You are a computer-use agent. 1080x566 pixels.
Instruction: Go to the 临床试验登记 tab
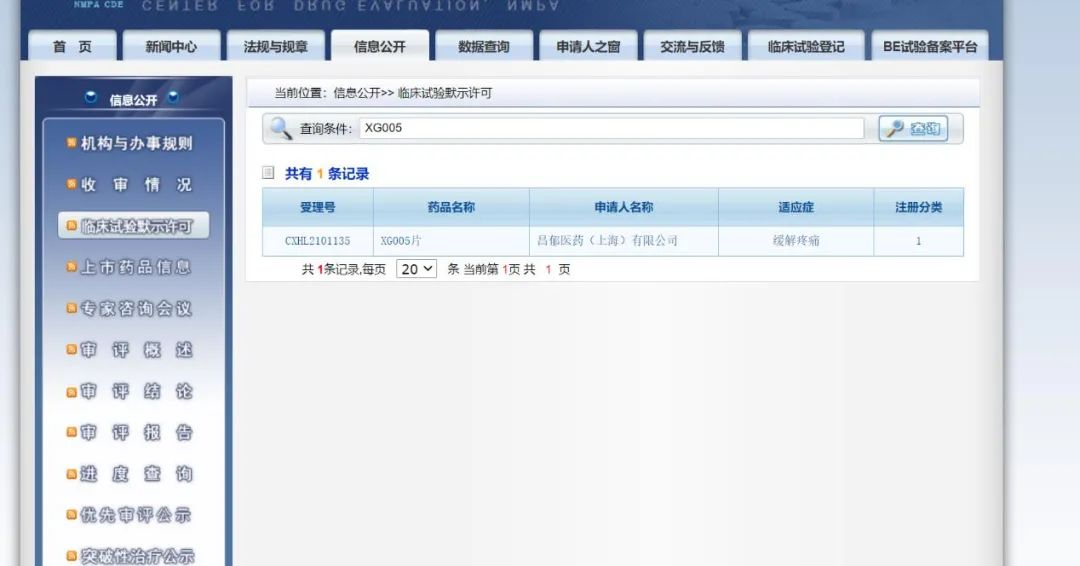pos(806,47)
